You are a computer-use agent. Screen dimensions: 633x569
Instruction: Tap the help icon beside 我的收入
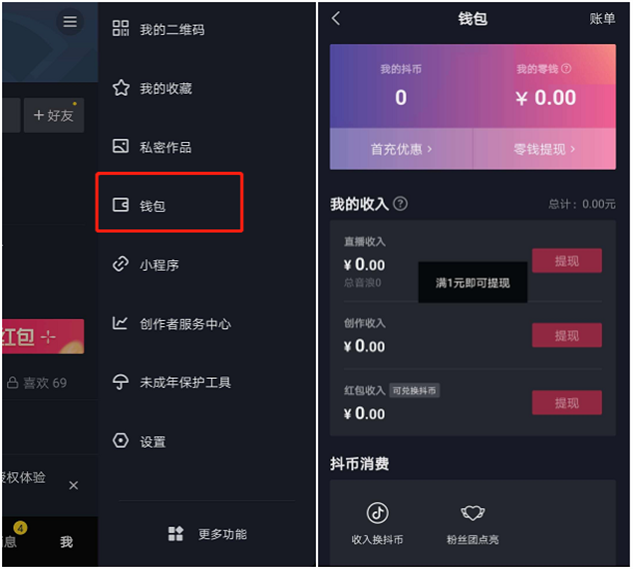coord(400,204)
